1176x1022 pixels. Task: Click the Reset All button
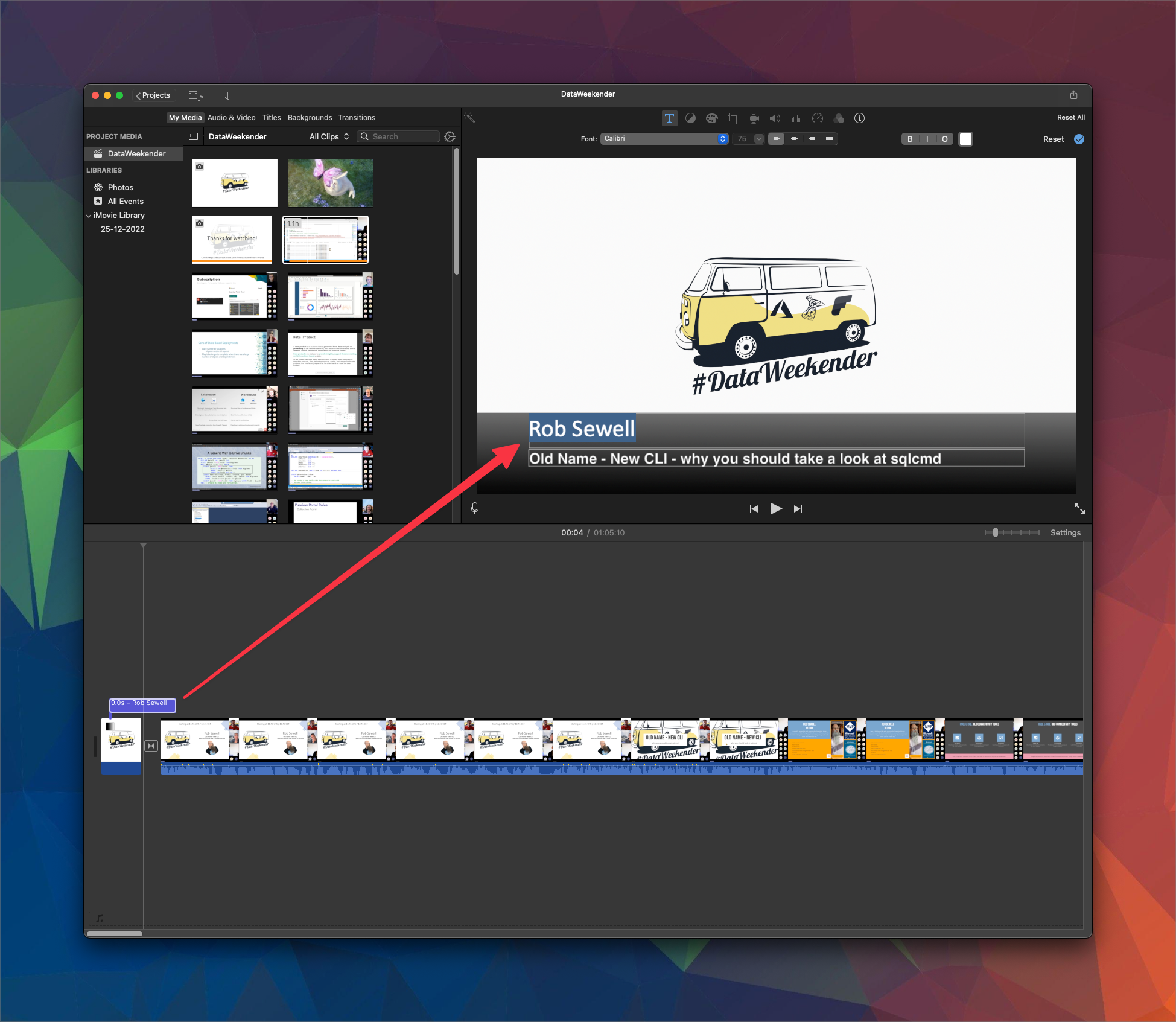[x=1070, y=118]
